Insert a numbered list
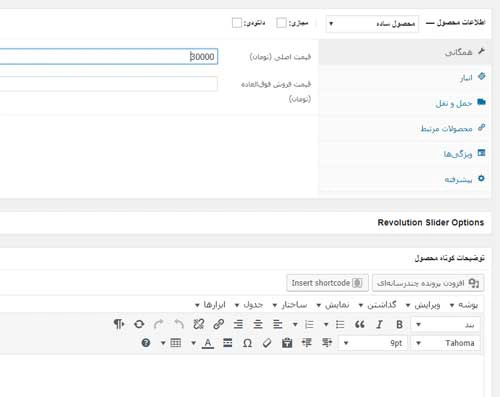500x397 pixels. [309, 324]
